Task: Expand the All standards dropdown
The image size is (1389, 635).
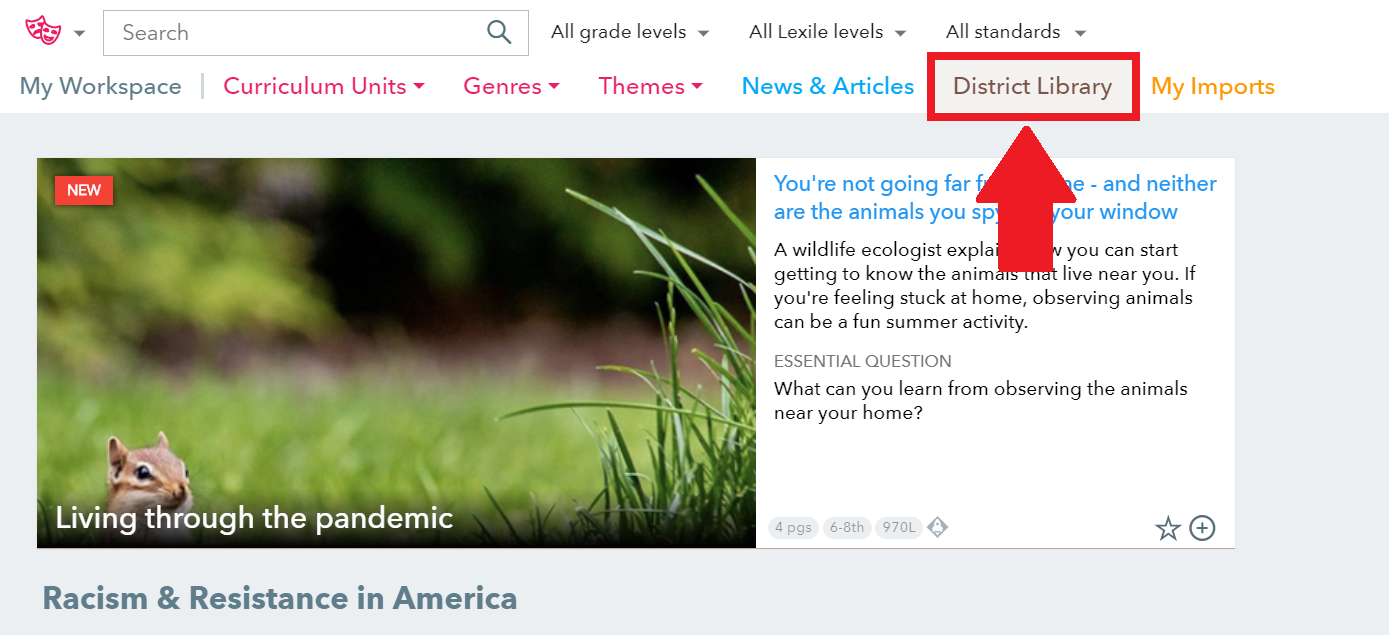Action: click(1016, 32)
